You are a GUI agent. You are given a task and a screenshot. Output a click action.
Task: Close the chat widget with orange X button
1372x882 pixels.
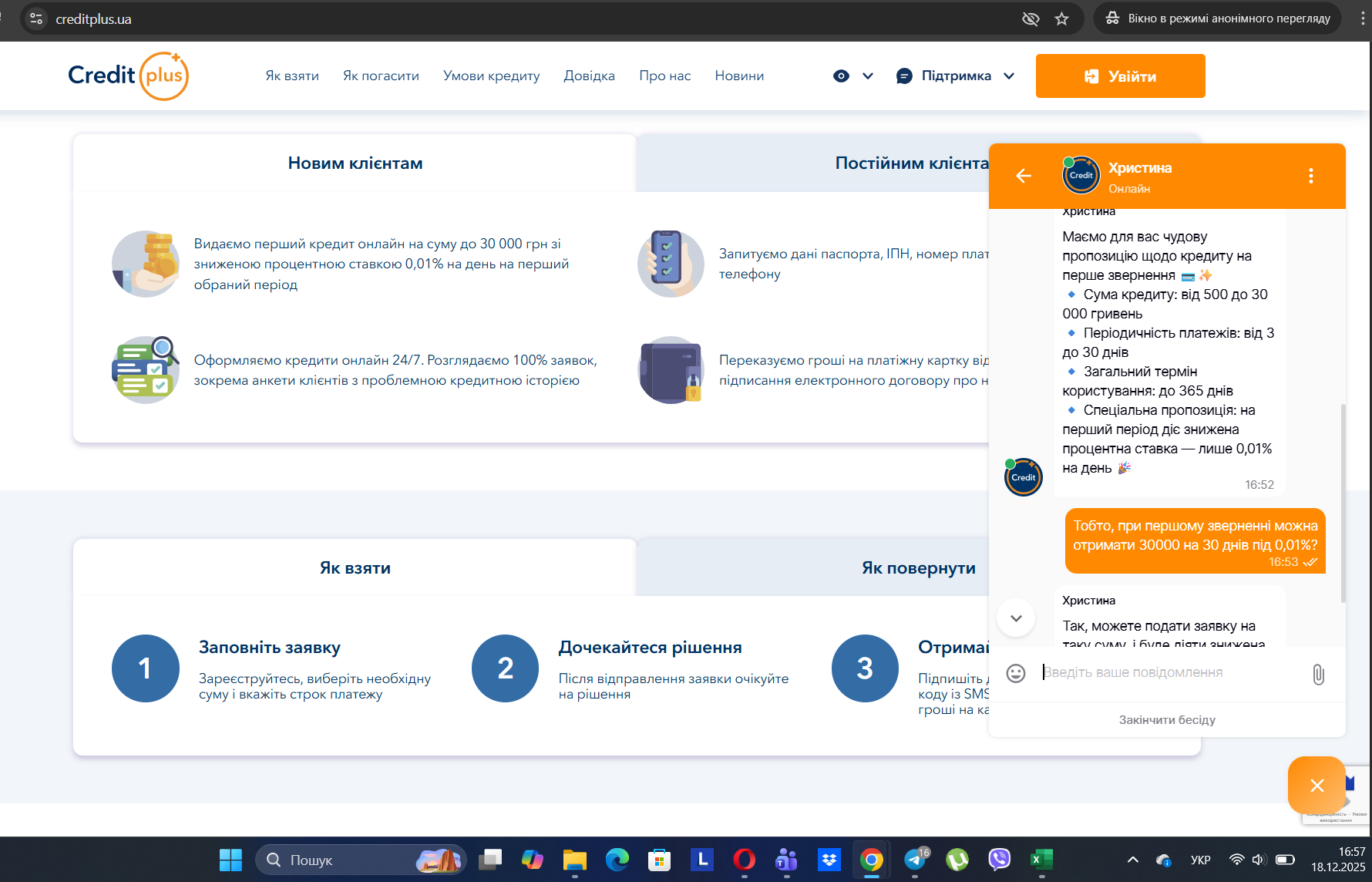(1317, 785)
